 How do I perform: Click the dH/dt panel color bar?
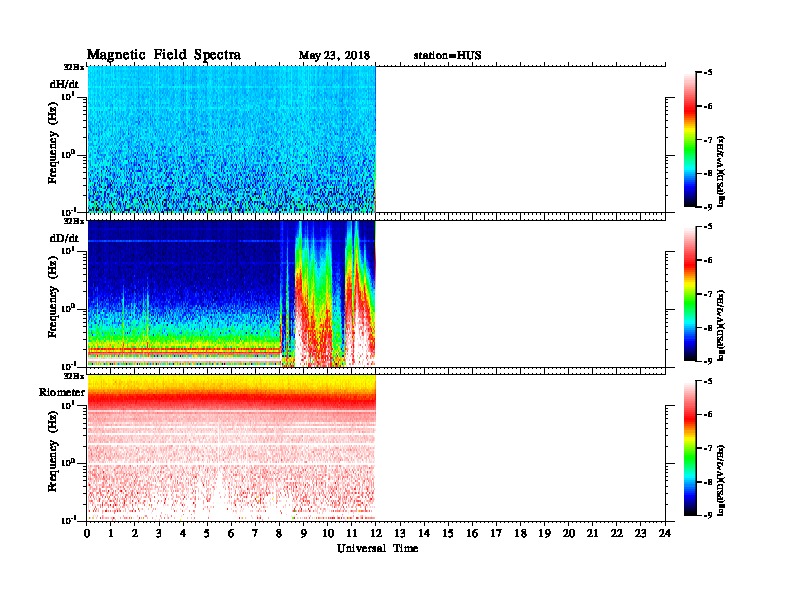(x=690, y=140)
